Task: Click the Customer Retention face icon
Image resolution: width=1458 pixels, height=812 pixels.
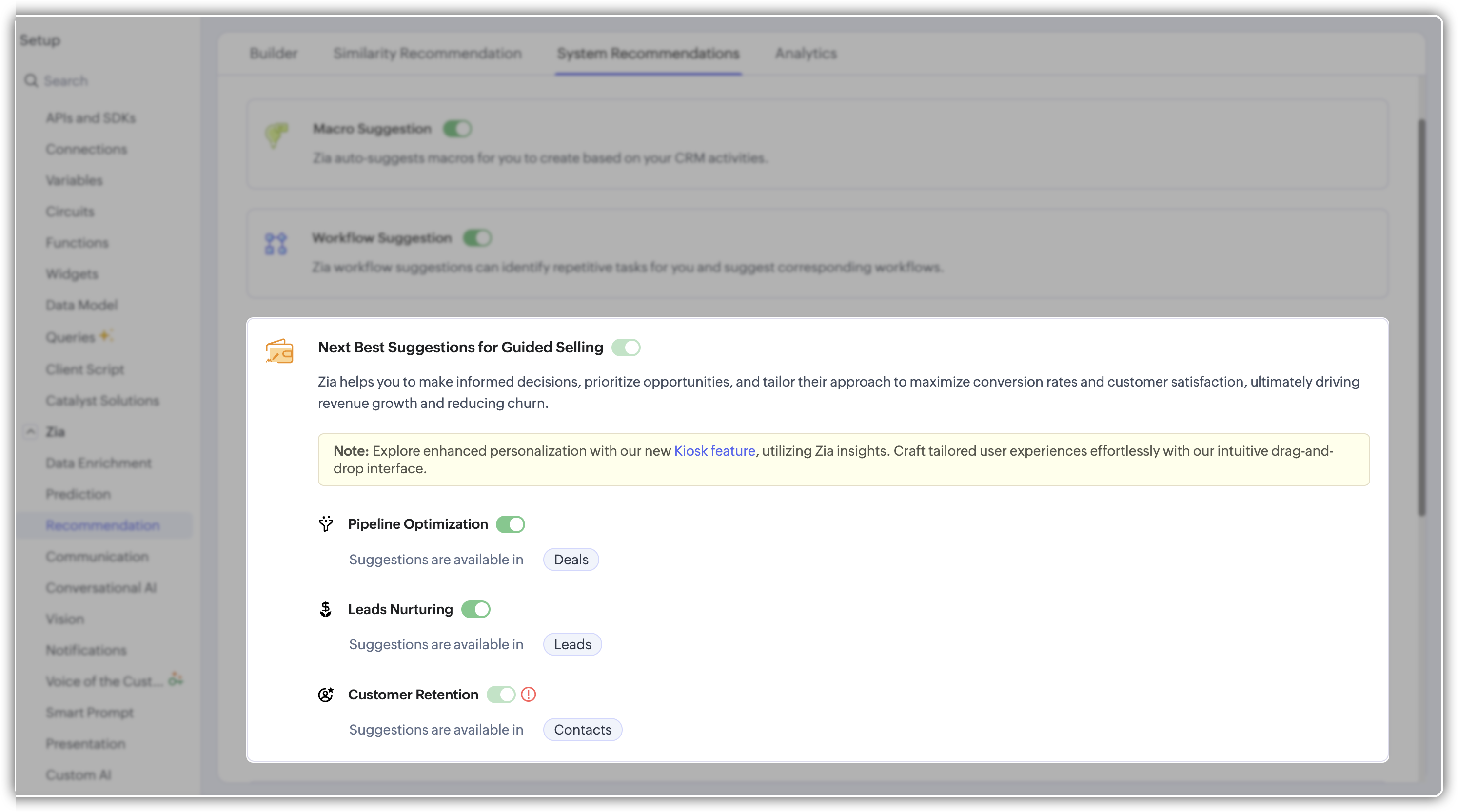Action: tap(325, 695)
